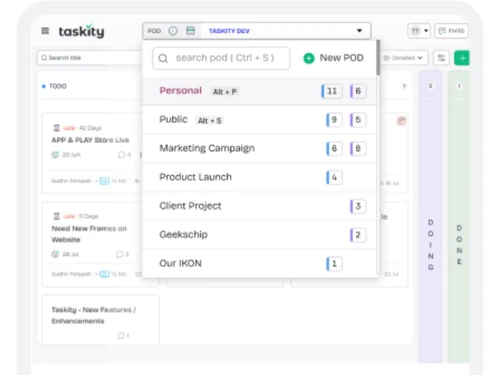
Task: Expand the DOING column
Action: tap(430, 217)
